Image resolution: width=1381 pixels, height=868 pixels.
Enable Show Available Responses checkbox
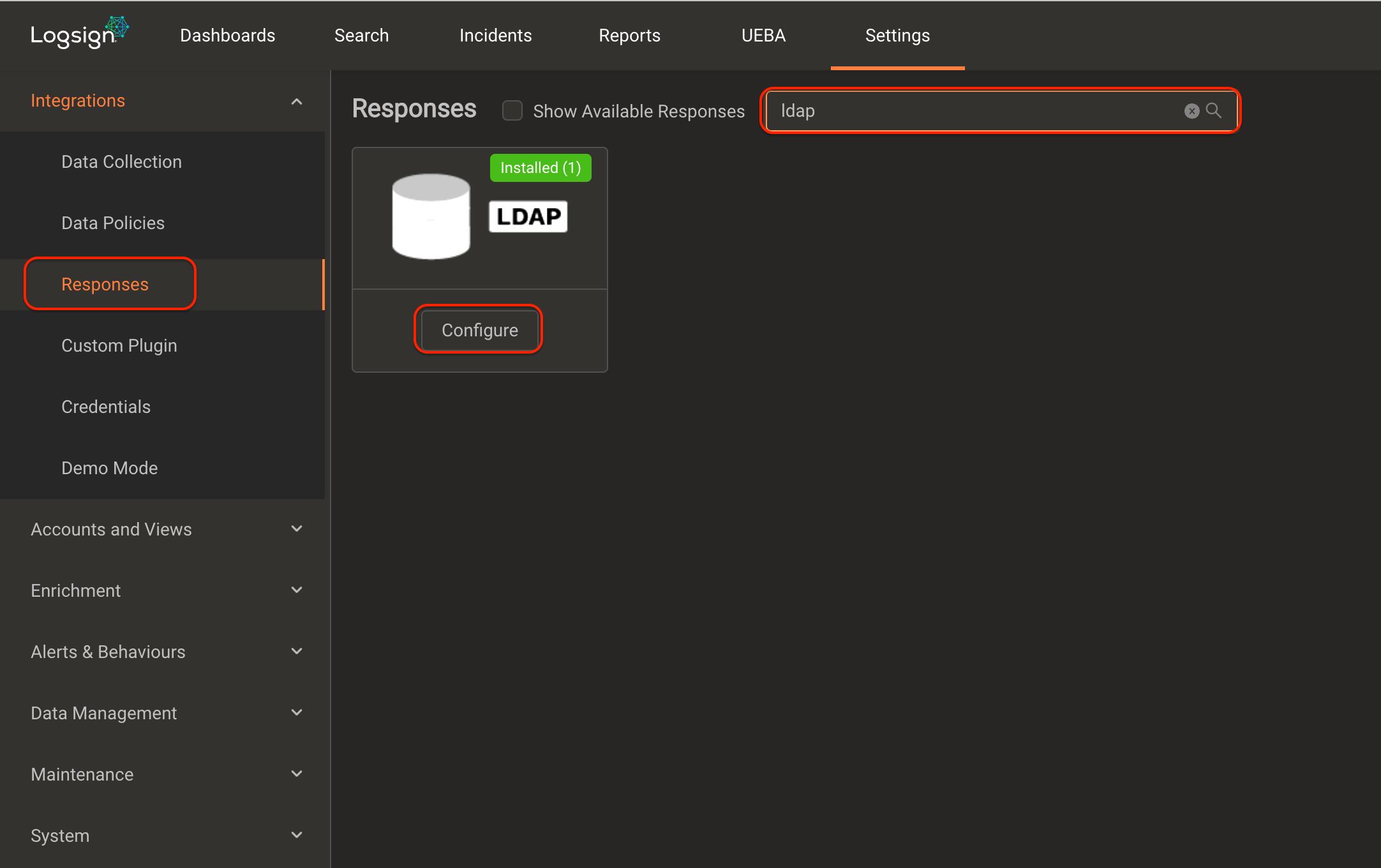(512, 110)
